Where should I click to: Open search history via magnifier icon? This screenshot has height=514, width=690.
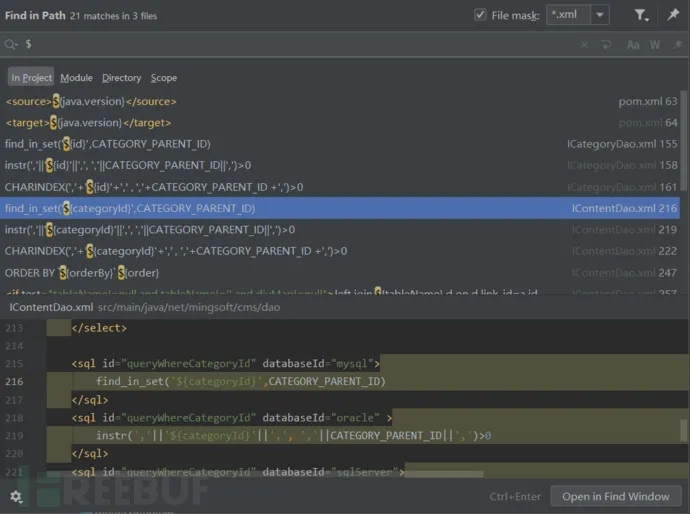(11, 45)
